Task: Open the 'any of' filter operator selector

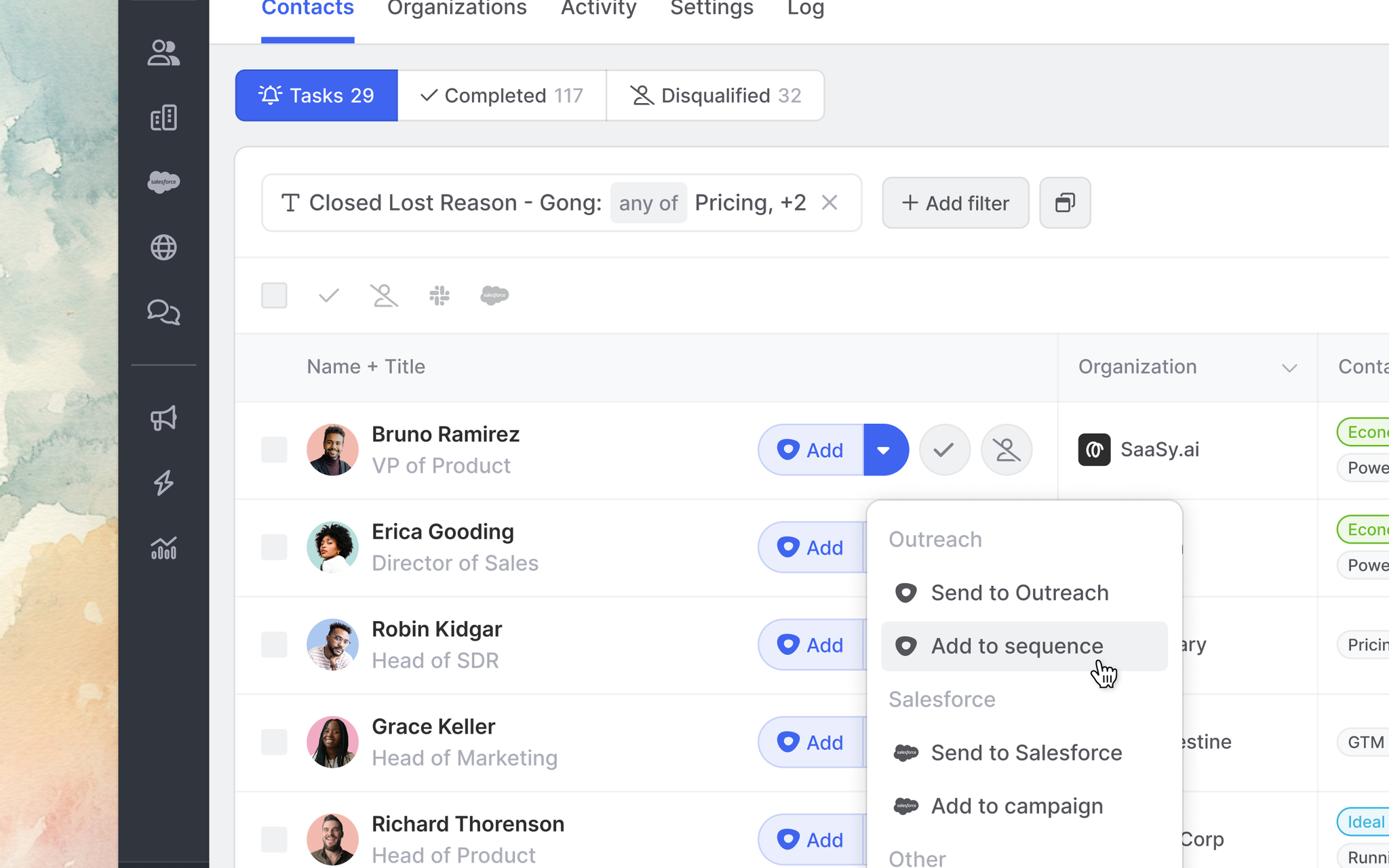Action: [x=648, y=203]
